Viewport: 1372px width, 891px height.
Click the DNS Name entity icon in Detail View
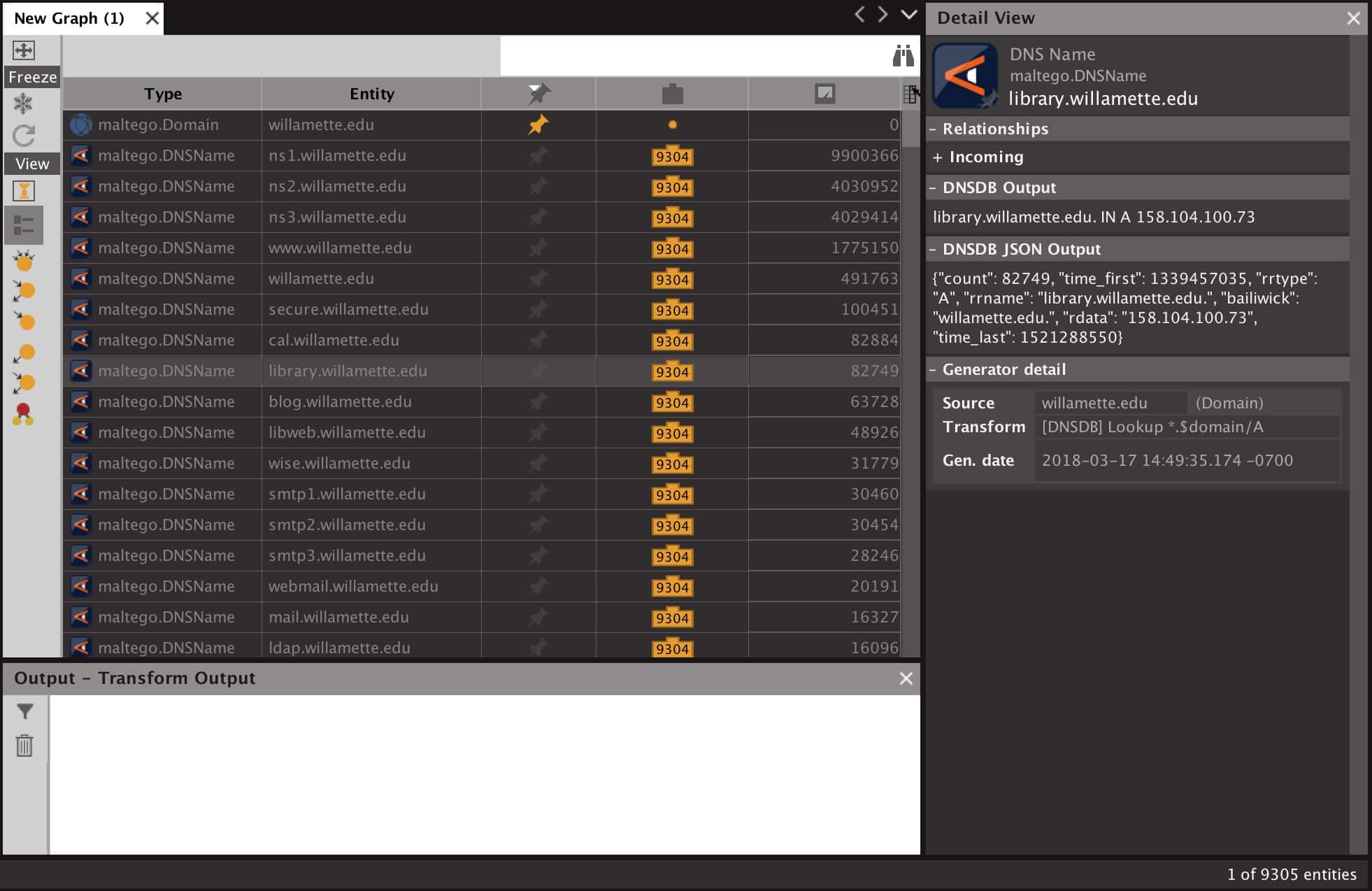(965, 76)
